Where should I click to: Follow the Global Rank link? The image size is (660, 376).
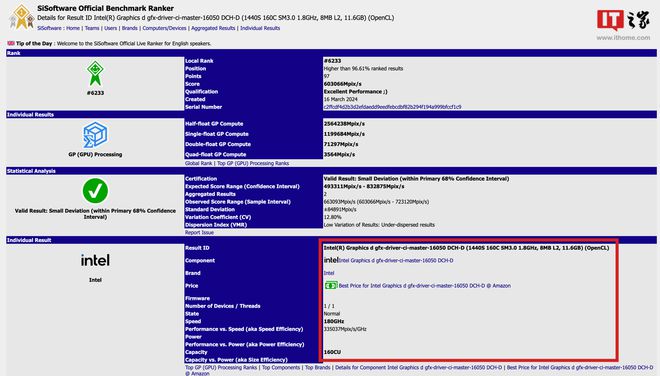pos(199,163)
